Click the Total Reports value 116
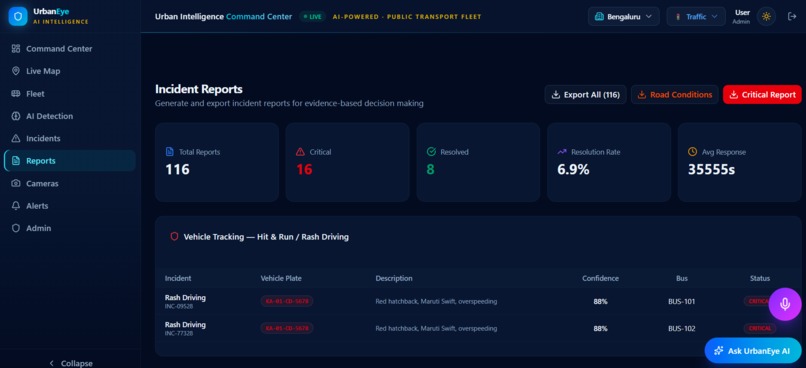This screenshot has width=806, height=368. tap(177, 169)
